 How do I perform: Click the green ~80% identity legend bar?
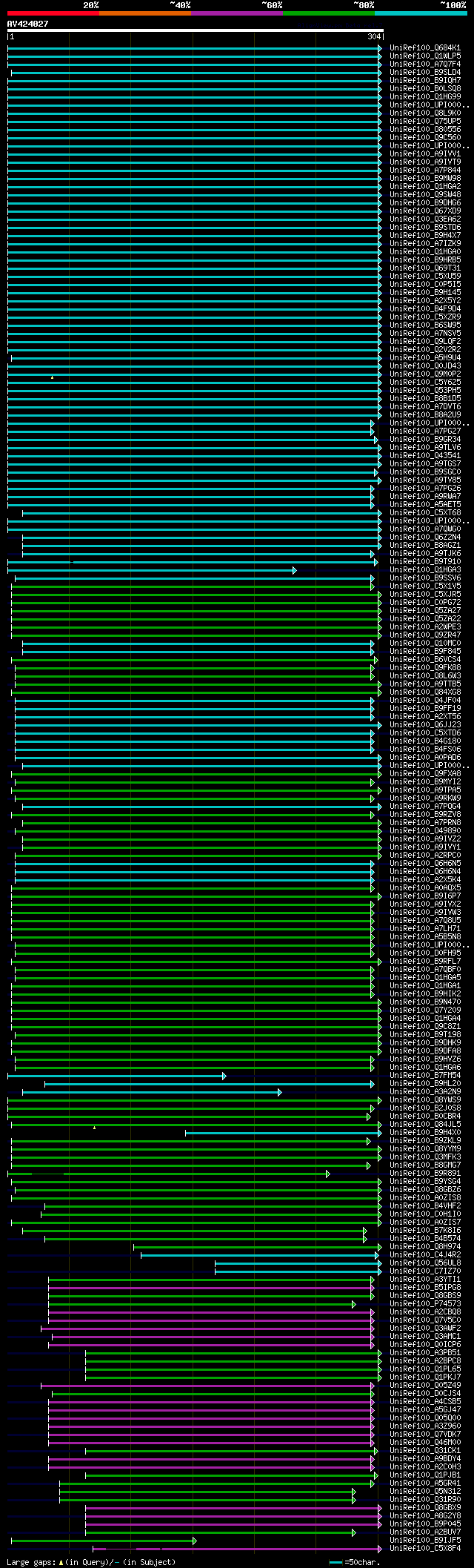(329, 13)
